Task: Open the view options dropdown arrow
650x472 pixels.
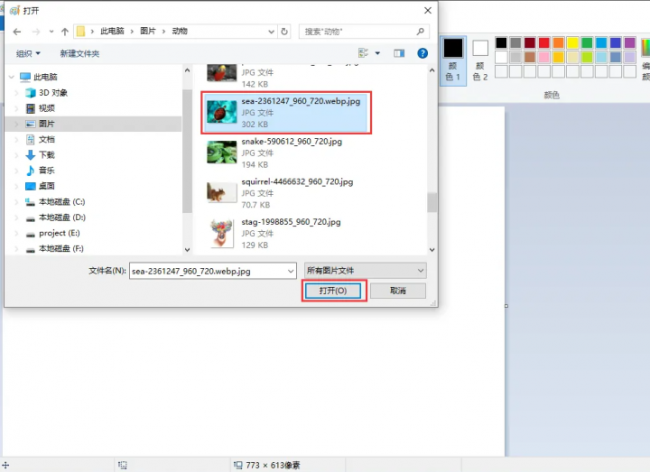Action: point(377,53)
